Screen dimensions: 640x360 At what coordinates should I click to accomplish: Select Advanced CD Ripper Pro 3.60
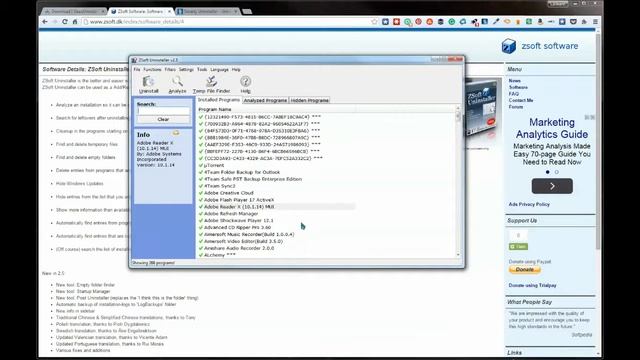237,227
